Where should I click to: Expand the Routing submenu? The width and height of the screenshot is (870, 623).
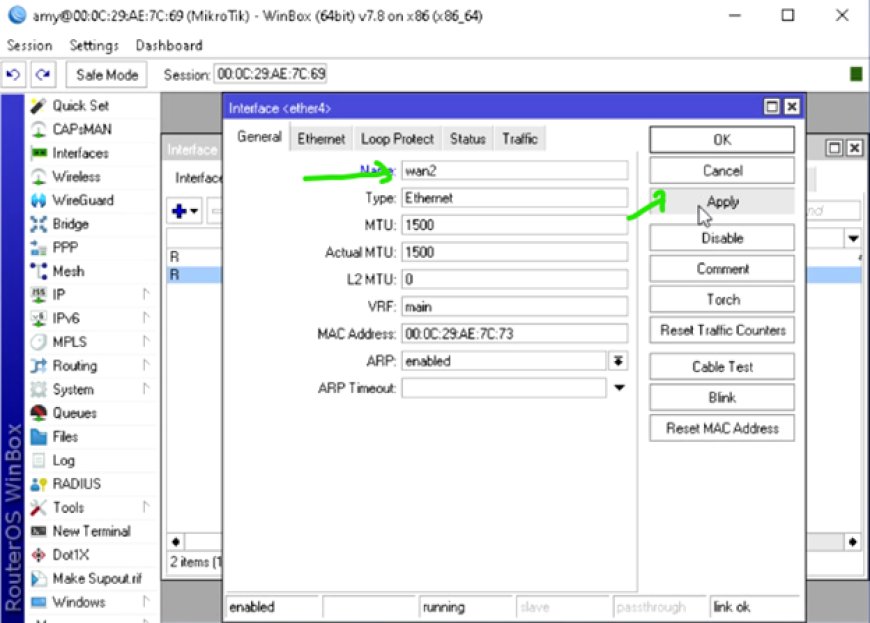pyautogui.click(x=146, y=365)
